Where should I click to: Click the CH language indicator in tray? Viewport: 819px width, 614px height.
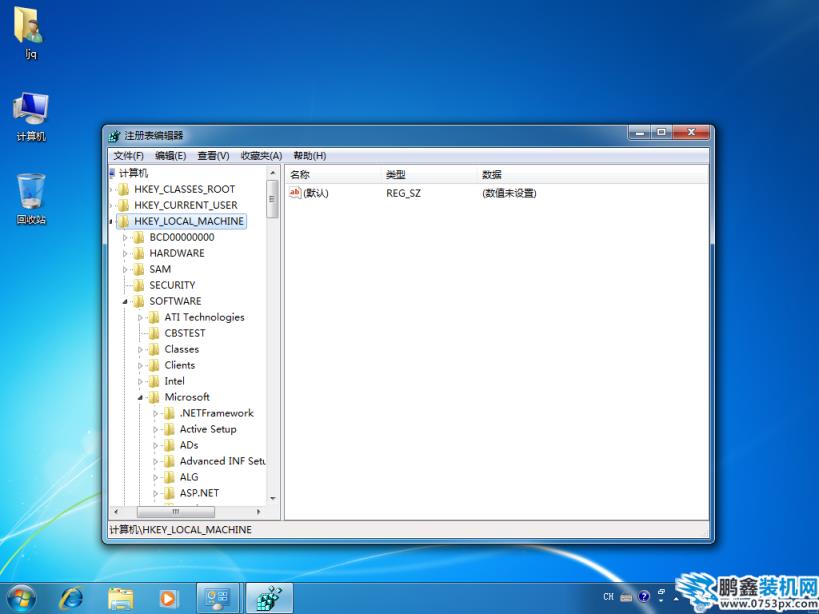click(609, 596)
